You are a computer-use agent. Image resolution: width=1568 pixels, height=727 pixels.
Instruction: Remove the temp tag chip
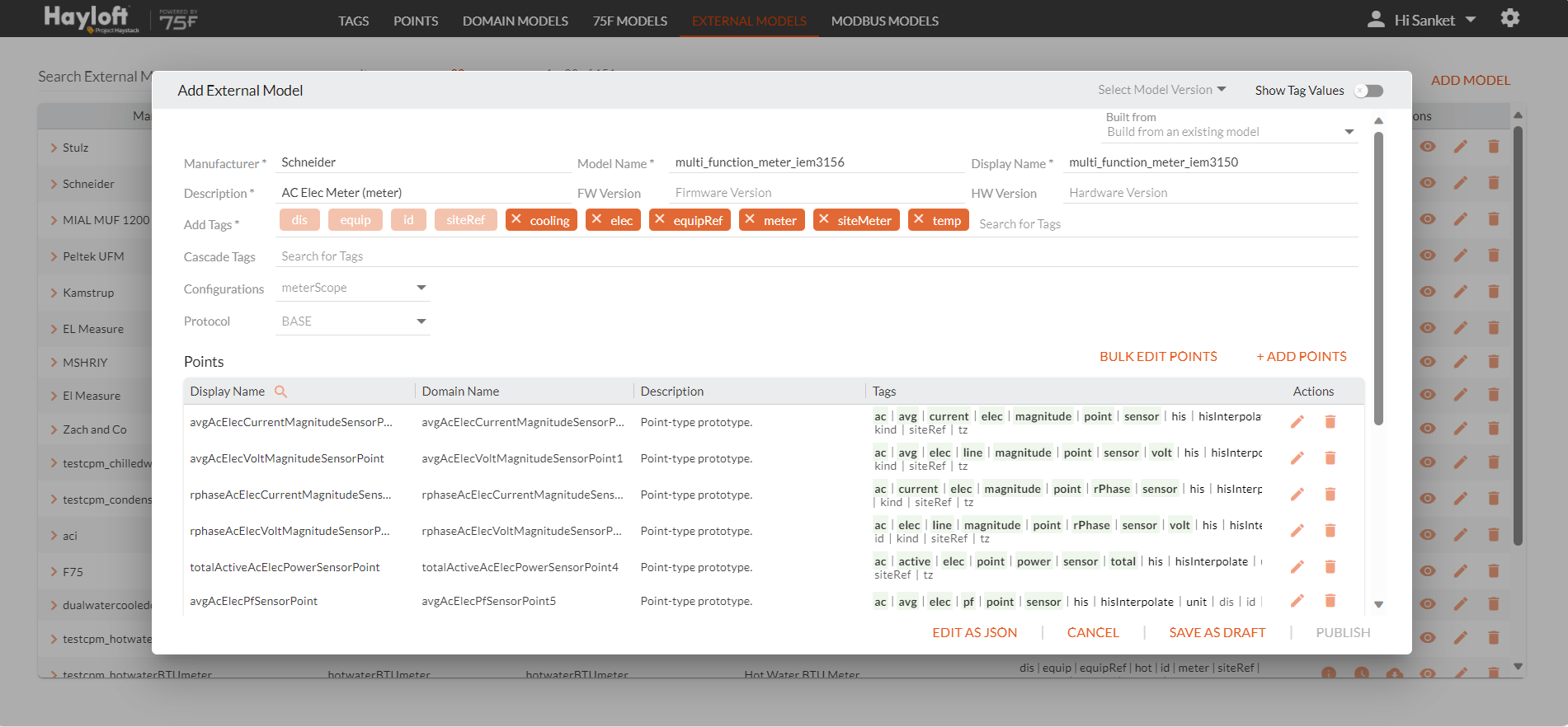coord(919,219)
